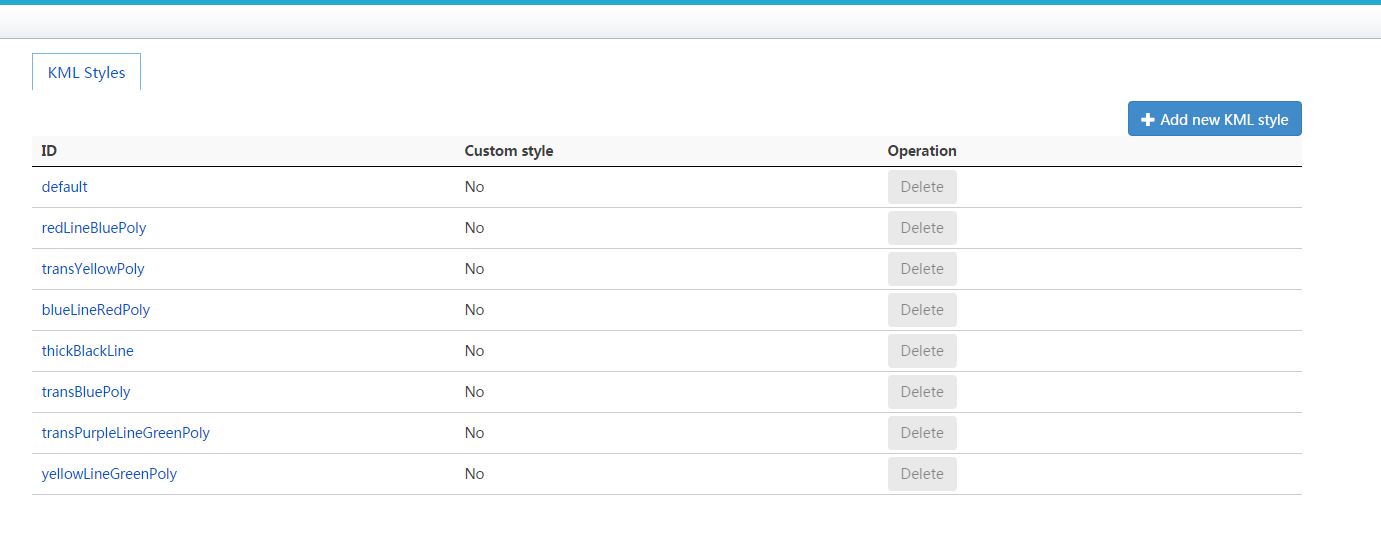Image resolution: width=1381 pixels, height=551 pixels.
Task: Click Delete in the transYellowPoly row
Action: [922, 269]
